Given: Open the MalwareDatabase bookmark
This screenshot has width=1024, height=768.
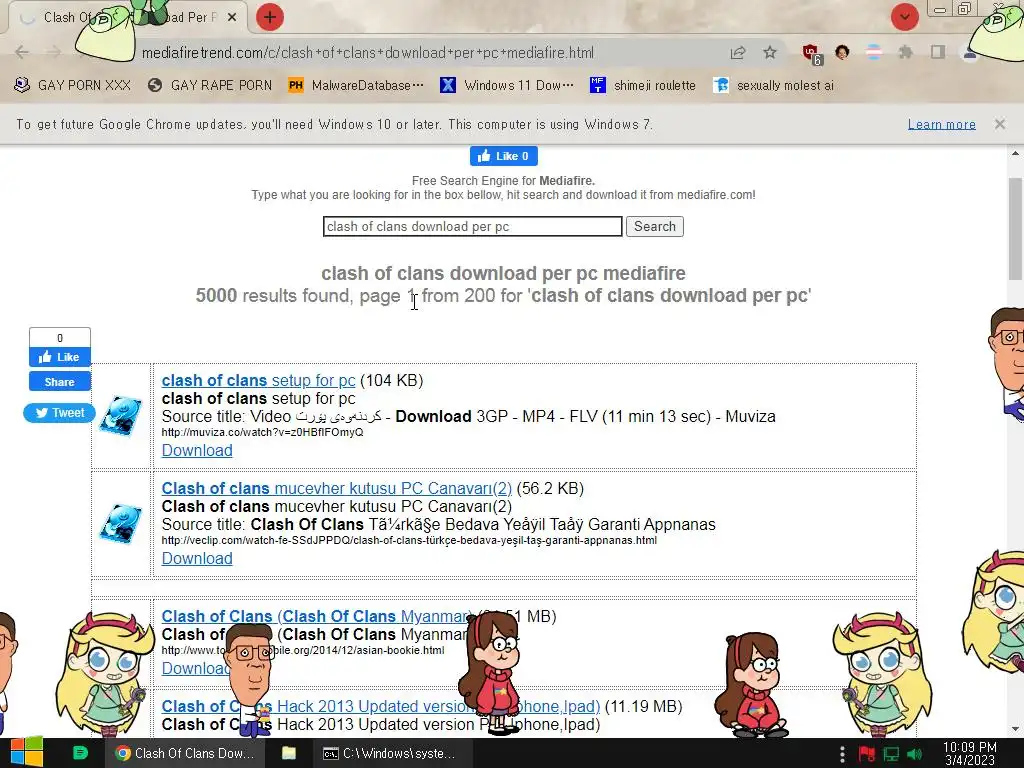Looking at the screenshot, I should tap(356, 86).
